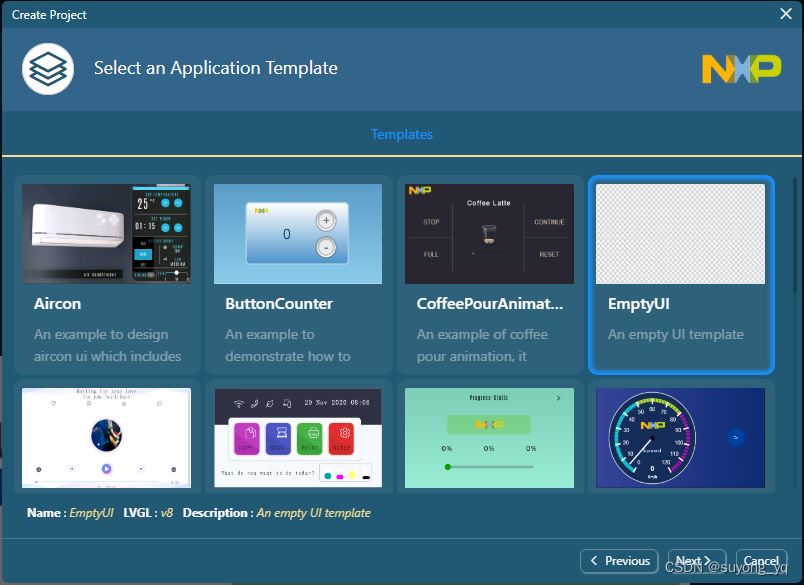Choose the music player template thumbnail
The image size is (804, 585).
106,438
